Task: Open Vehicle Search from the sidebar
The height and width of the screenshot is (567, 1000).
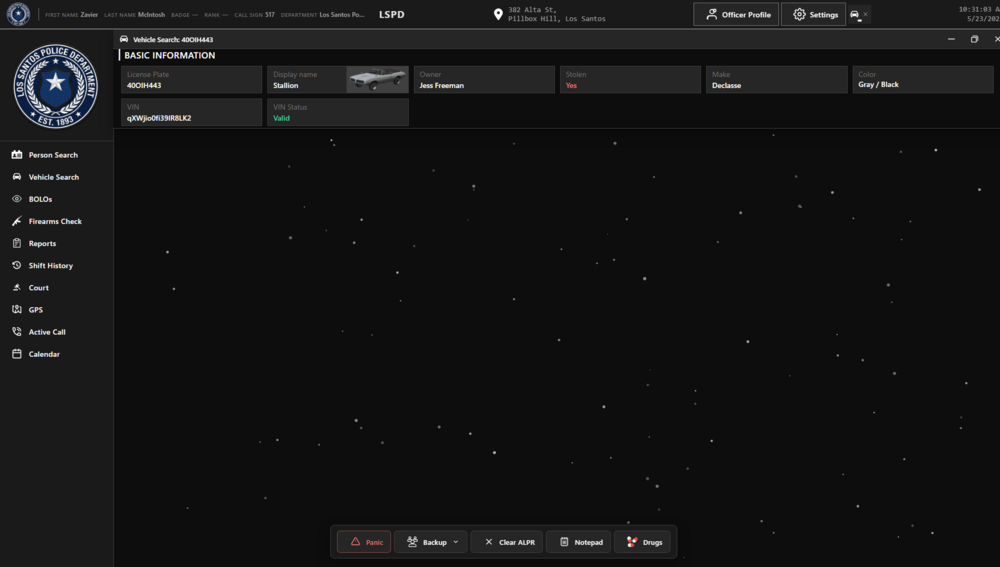Action: (x=54, y=177)
